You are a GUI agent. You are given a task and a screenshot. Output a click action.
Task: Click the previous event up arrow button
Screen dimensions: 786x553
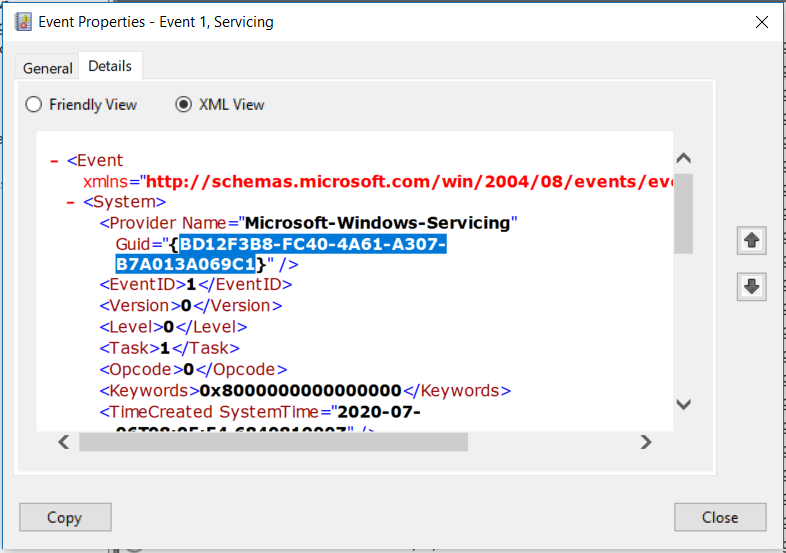click(751, 241)
